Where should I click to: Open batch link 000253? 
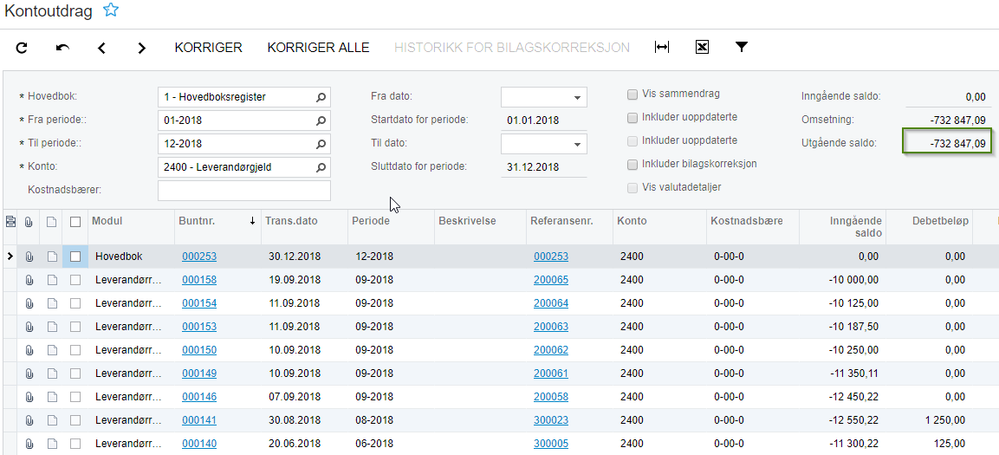click(199, 257)
